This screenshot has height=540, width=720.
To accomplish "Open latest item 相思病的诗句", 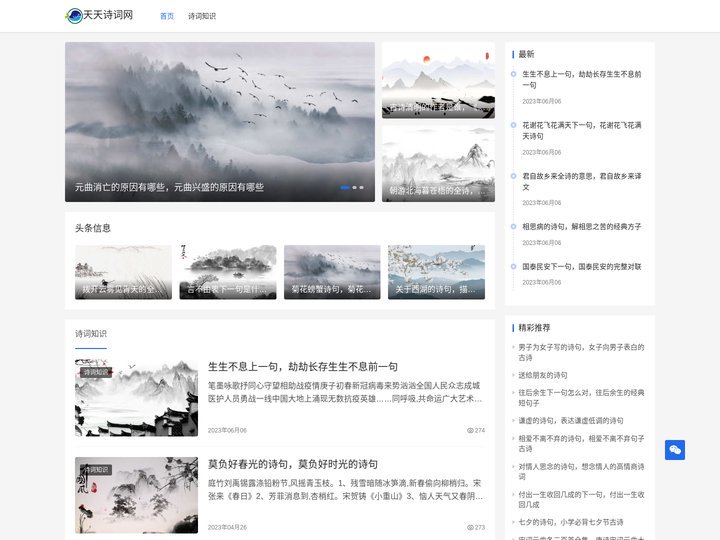I will (581, 226).
